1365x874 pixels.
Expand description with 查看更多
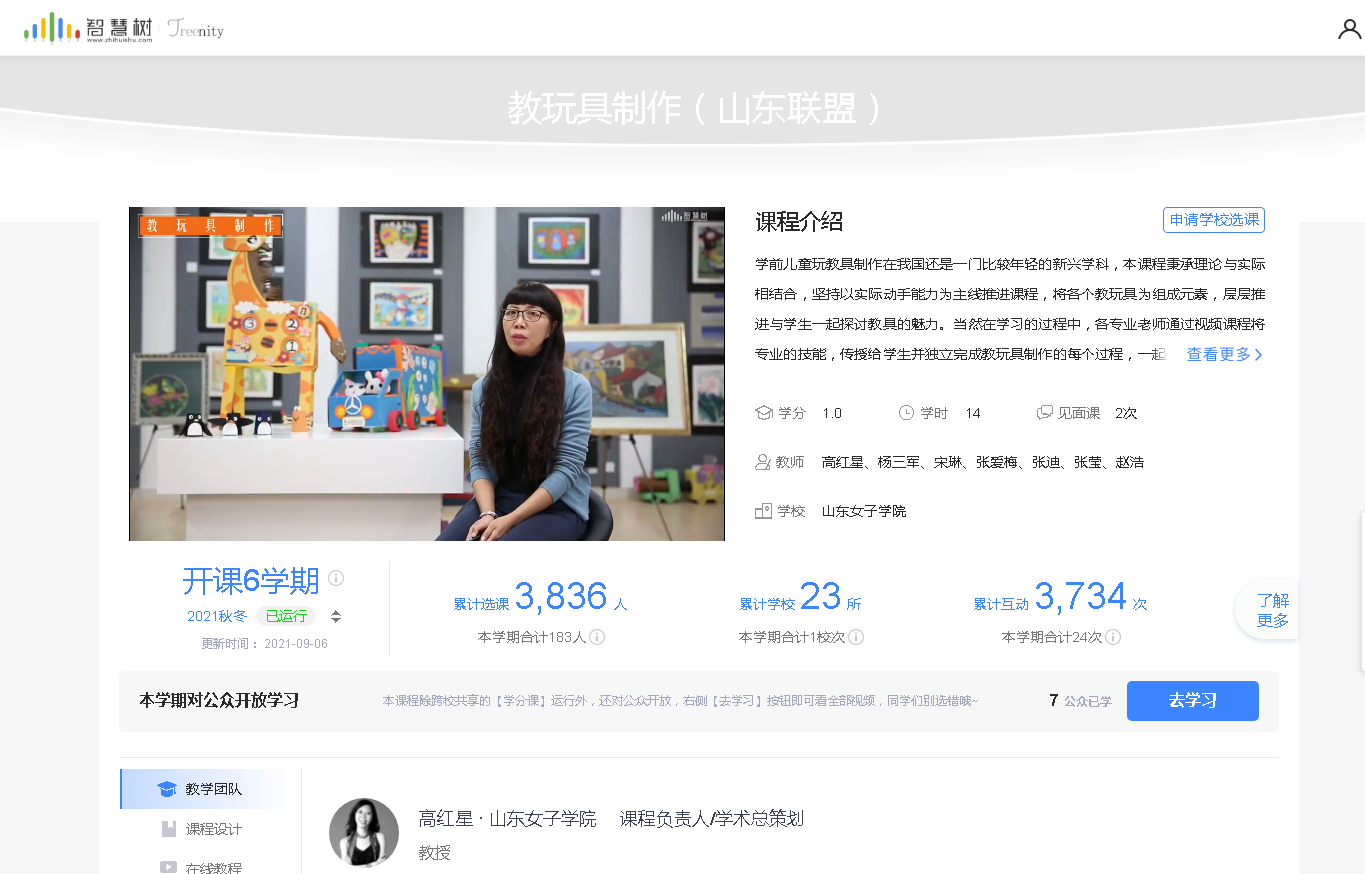pos(1224,355)
